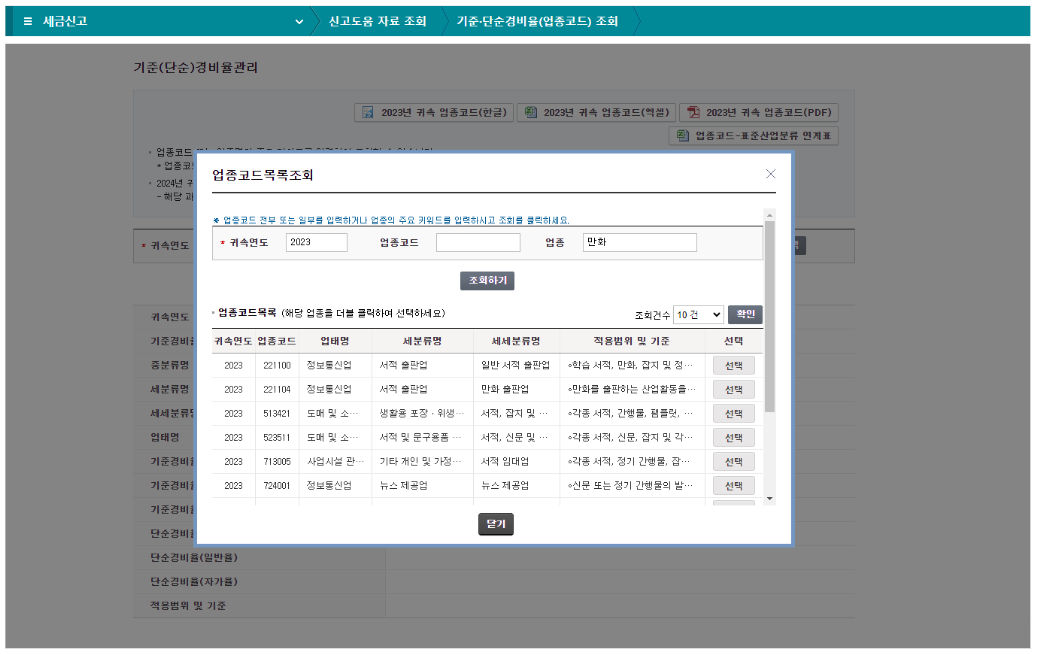
Task: Click the Excel icon on 업종코드-표준산업분류 연계표
Action: 683,135
